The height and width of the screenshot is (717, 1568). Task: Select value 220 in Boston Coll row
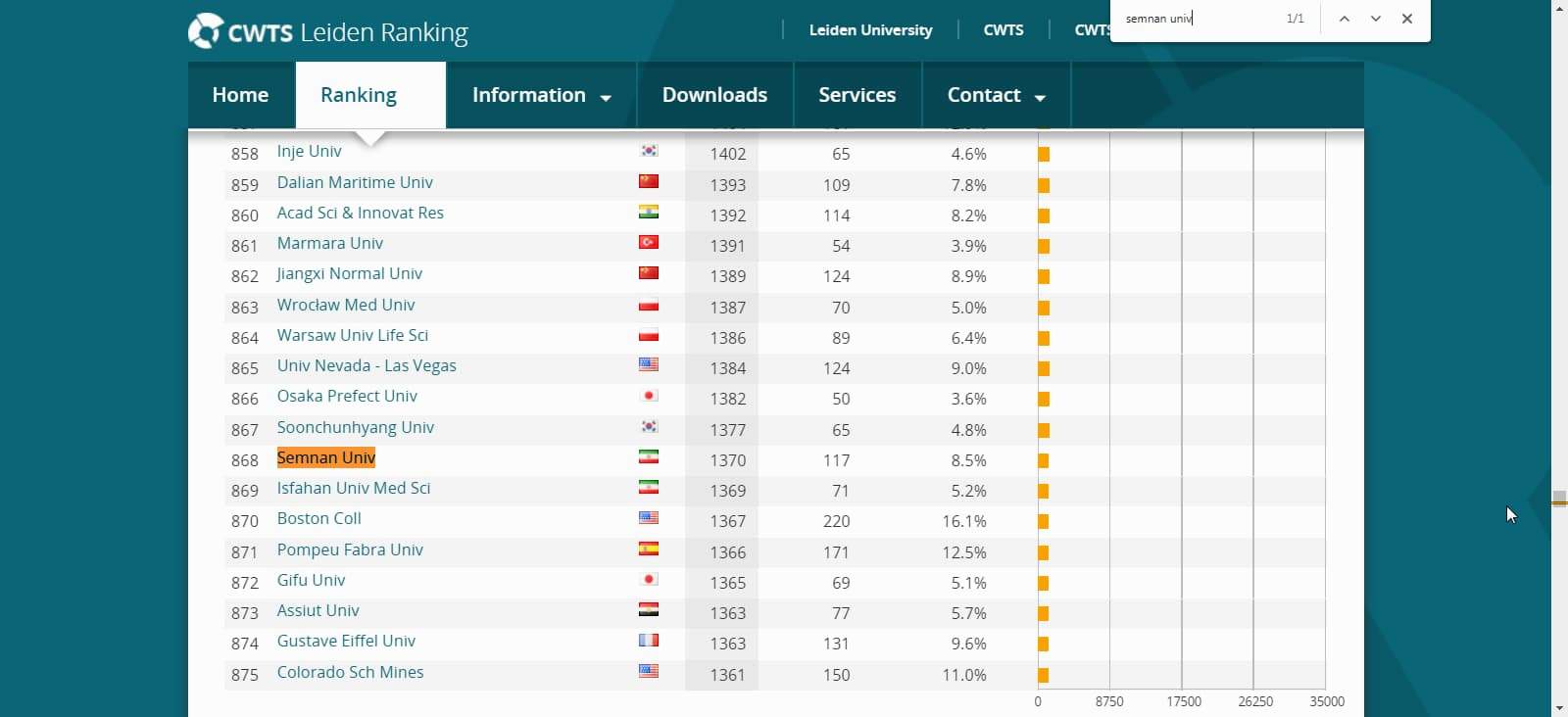(x=837, y=521)
